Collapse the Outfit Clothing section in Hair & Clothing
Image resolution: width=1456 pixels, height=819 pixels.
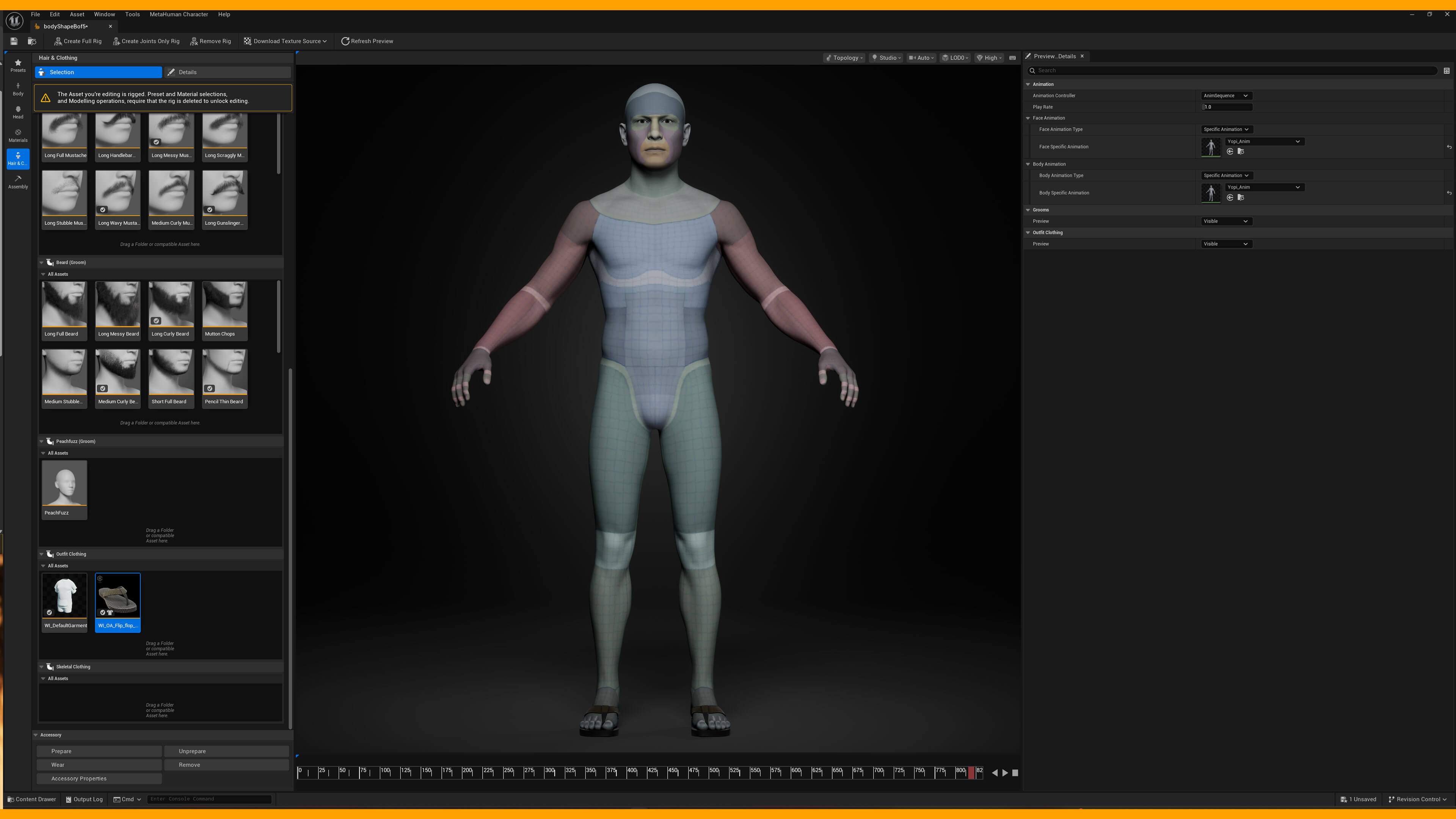pyautogui.click(x=42, y=554)
